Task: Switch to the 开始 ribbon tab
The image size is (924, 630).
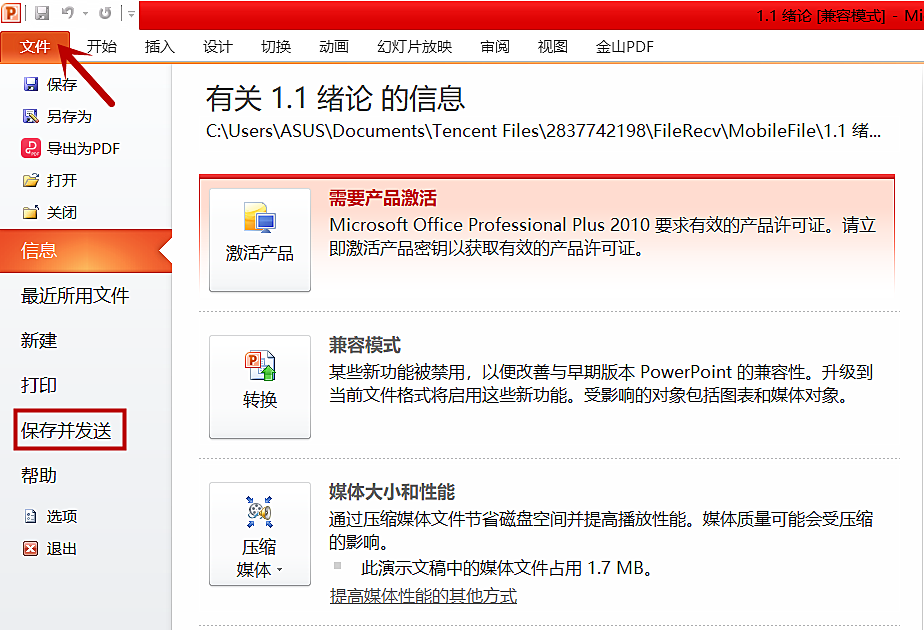Action: pyautogui.click(x=102, y=47)
